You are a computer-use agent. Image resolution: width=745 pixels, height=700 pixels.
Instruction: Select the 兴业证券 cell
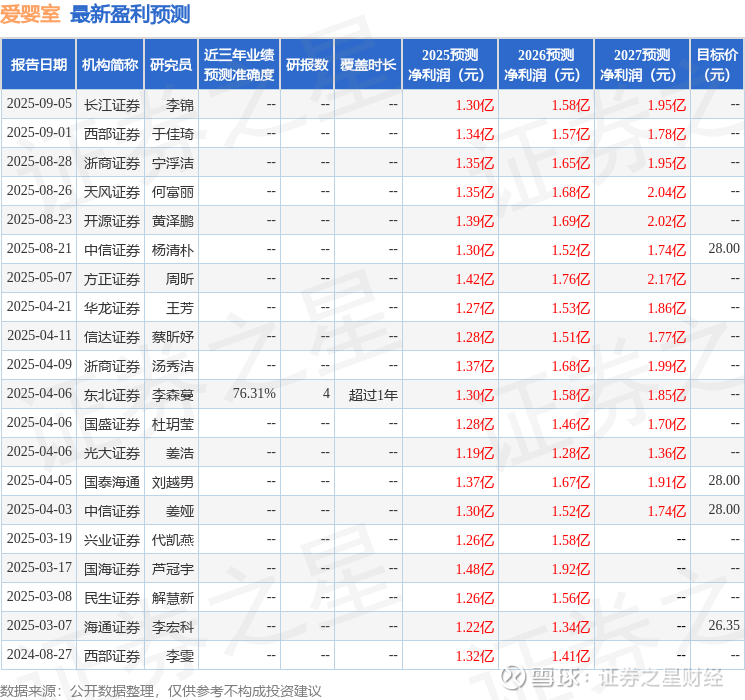click(x=112, y=540)
